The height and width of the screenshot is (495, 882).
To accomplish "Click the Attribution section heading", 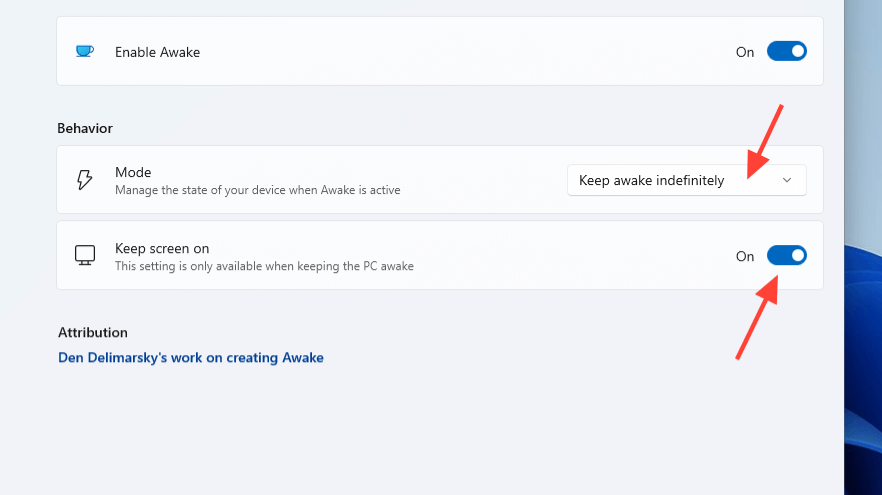I will click(93, 332).
